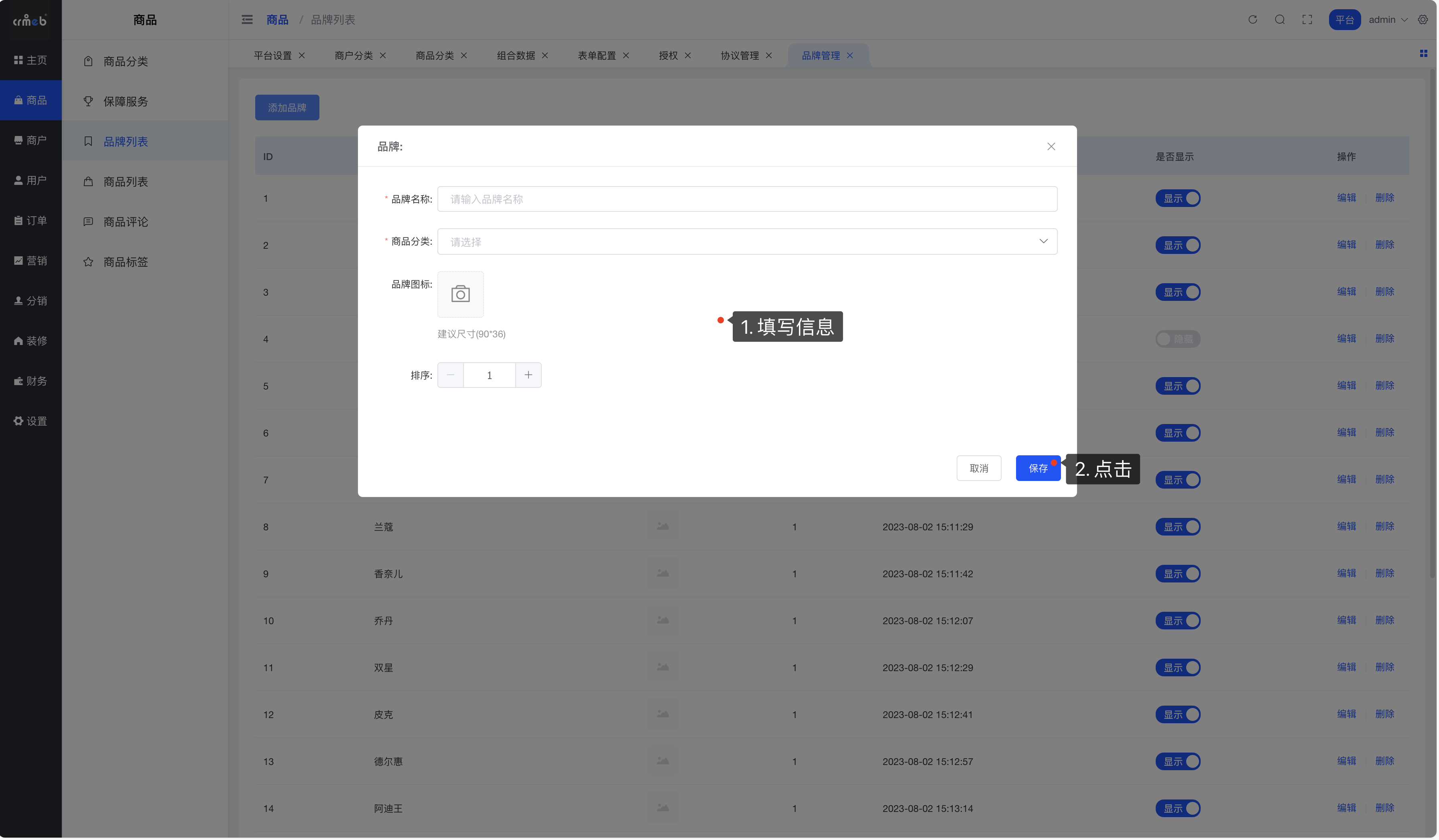Click the tabs grid icon at far right
This screenshot has height=840, width=1439.
[1423, 54]
